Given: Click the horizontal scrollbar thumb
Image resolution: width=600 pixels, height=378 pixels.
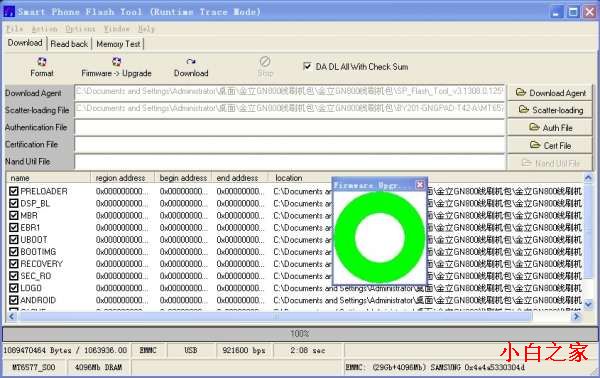Looking at the screenshot, I should click(x=276, y=316).
